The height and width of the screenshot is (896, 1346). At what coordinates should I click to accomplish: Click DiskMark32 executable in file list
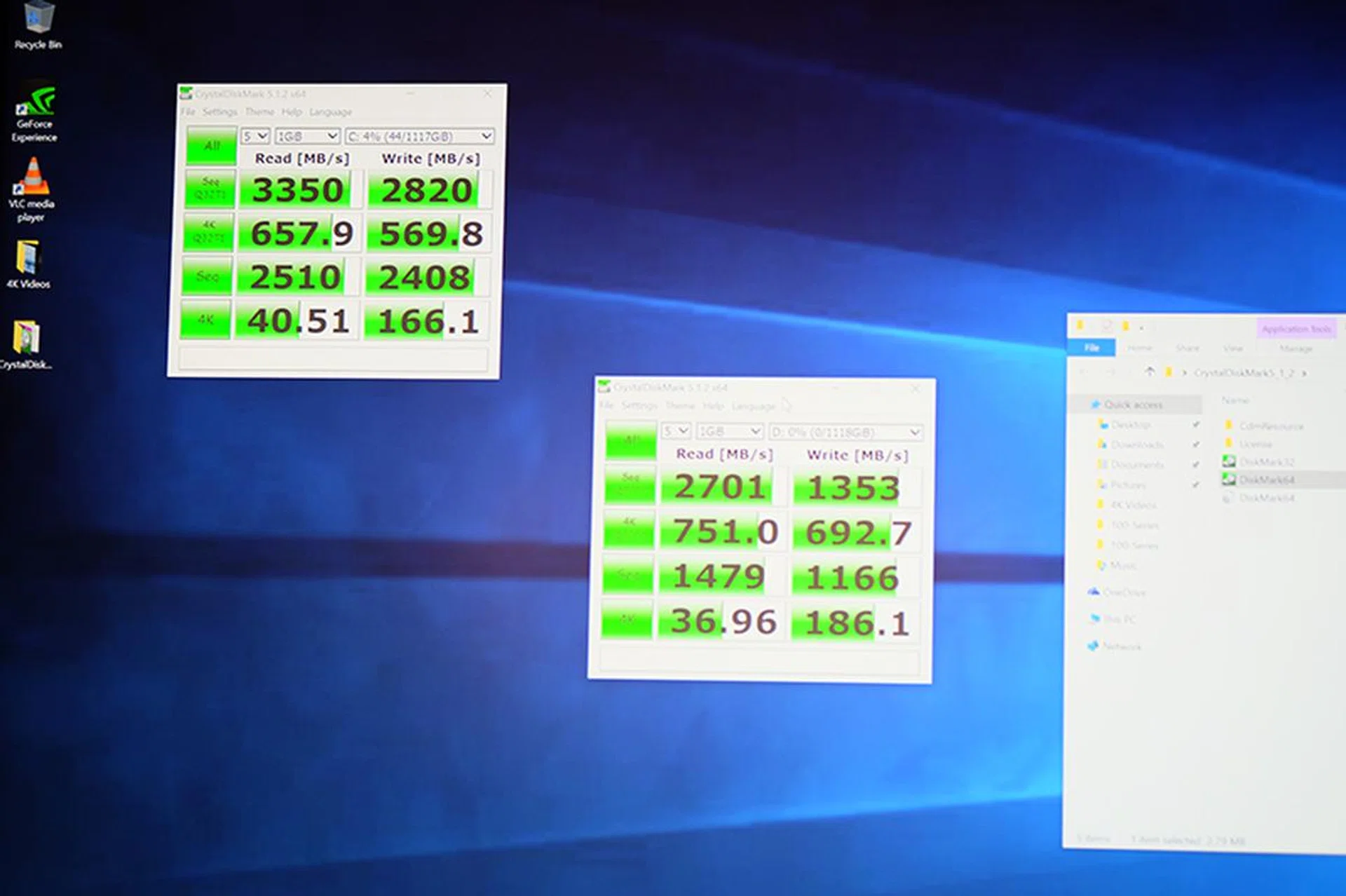coord(1265,461)
